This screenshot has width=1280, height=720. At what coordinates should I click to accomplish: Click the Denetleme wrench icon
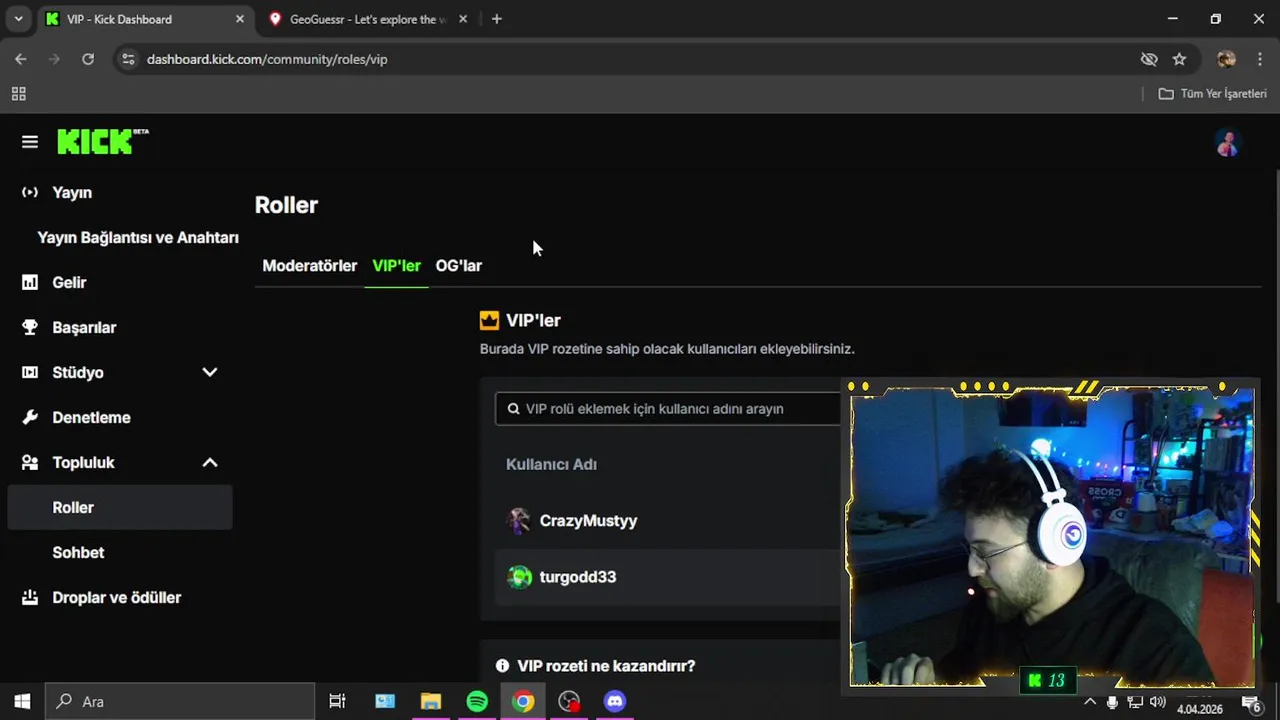(x=30, y=417)
